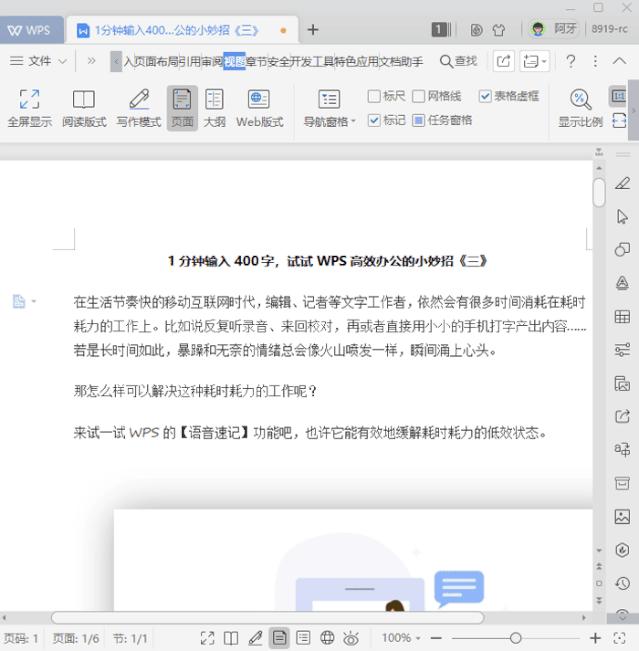Open property settings sliders in sidebar

tap(622, 350)
